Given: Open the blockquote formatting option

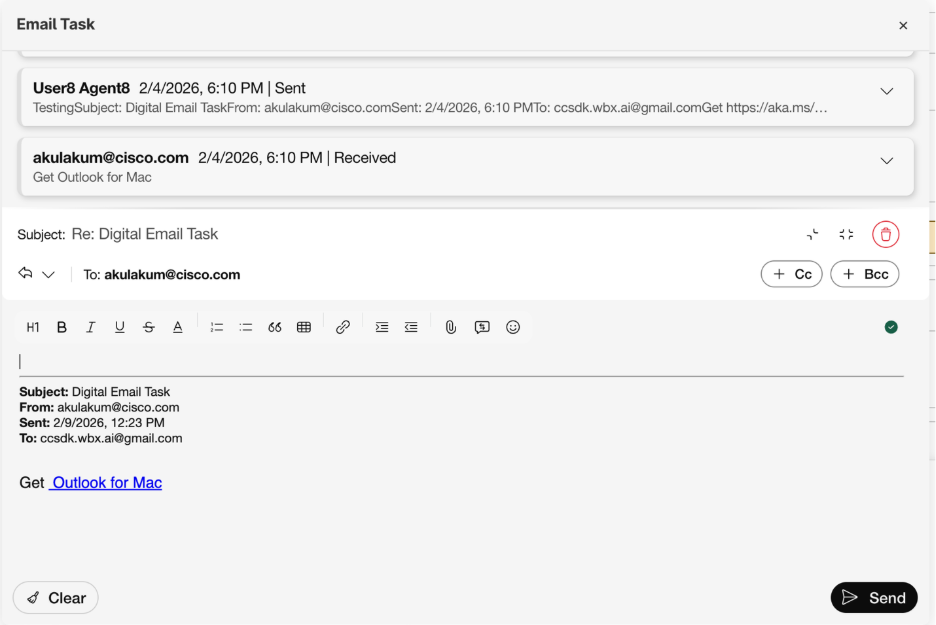Looking at the screenshot, I should coord(275,327).
